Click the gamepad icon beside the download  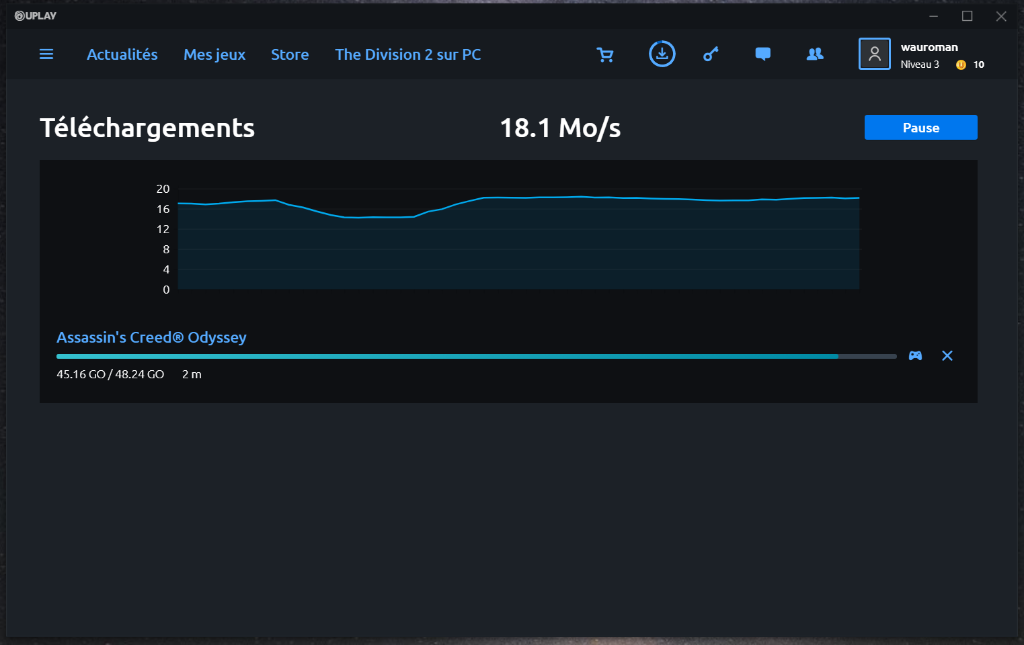(915, 356)
